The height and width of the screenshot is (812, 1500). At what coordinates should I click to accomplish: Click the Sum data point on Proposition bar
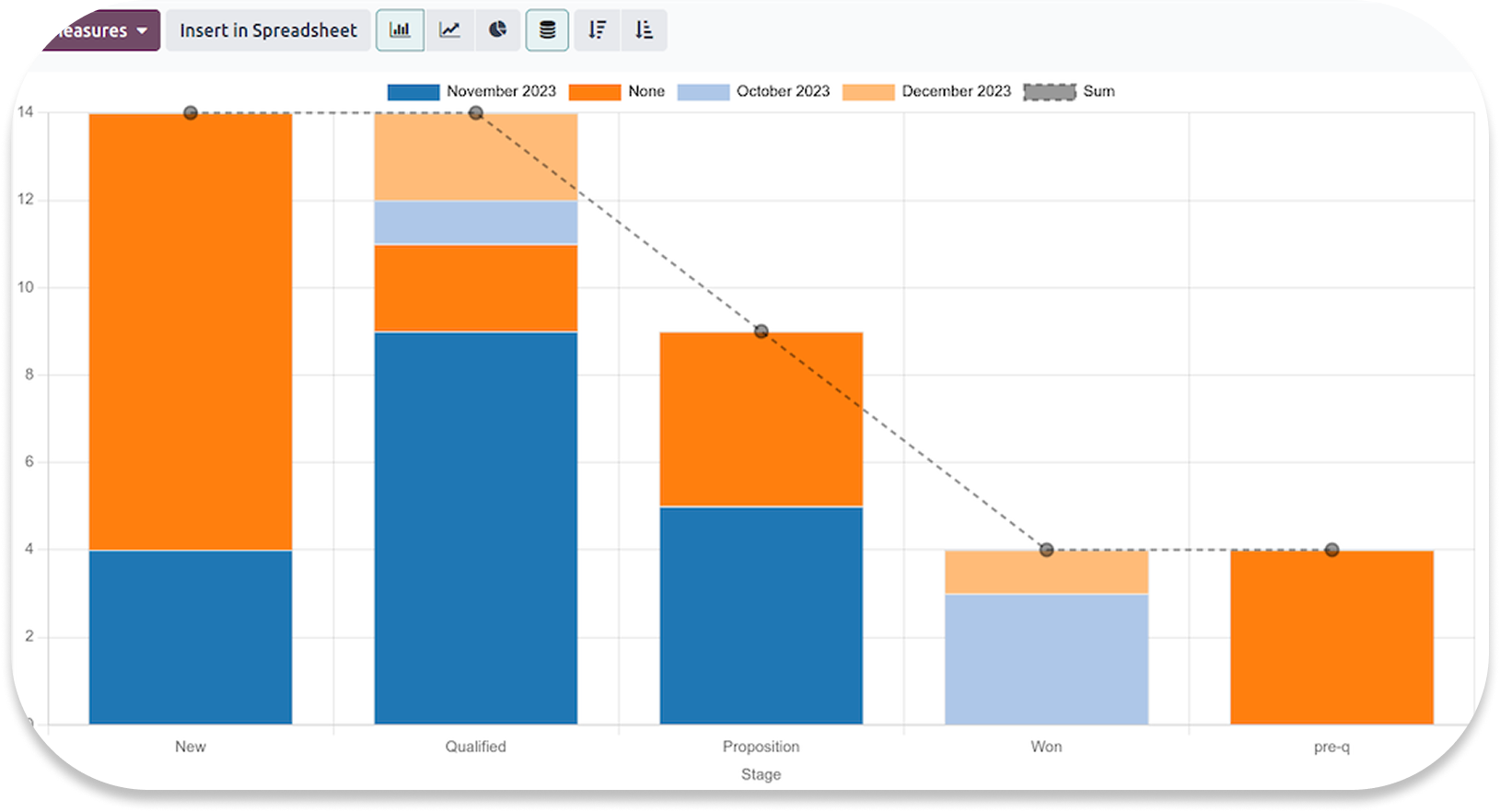pyautogui.click(x=762, y=331)
